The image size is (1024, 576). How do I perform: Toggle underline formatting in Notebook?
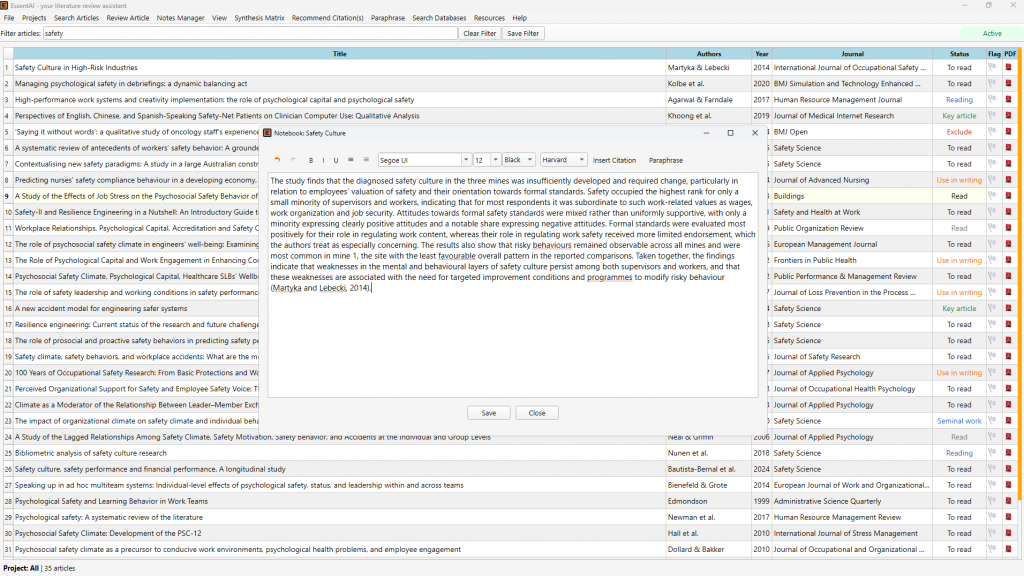pyautogui.click(x=336, y=160)
